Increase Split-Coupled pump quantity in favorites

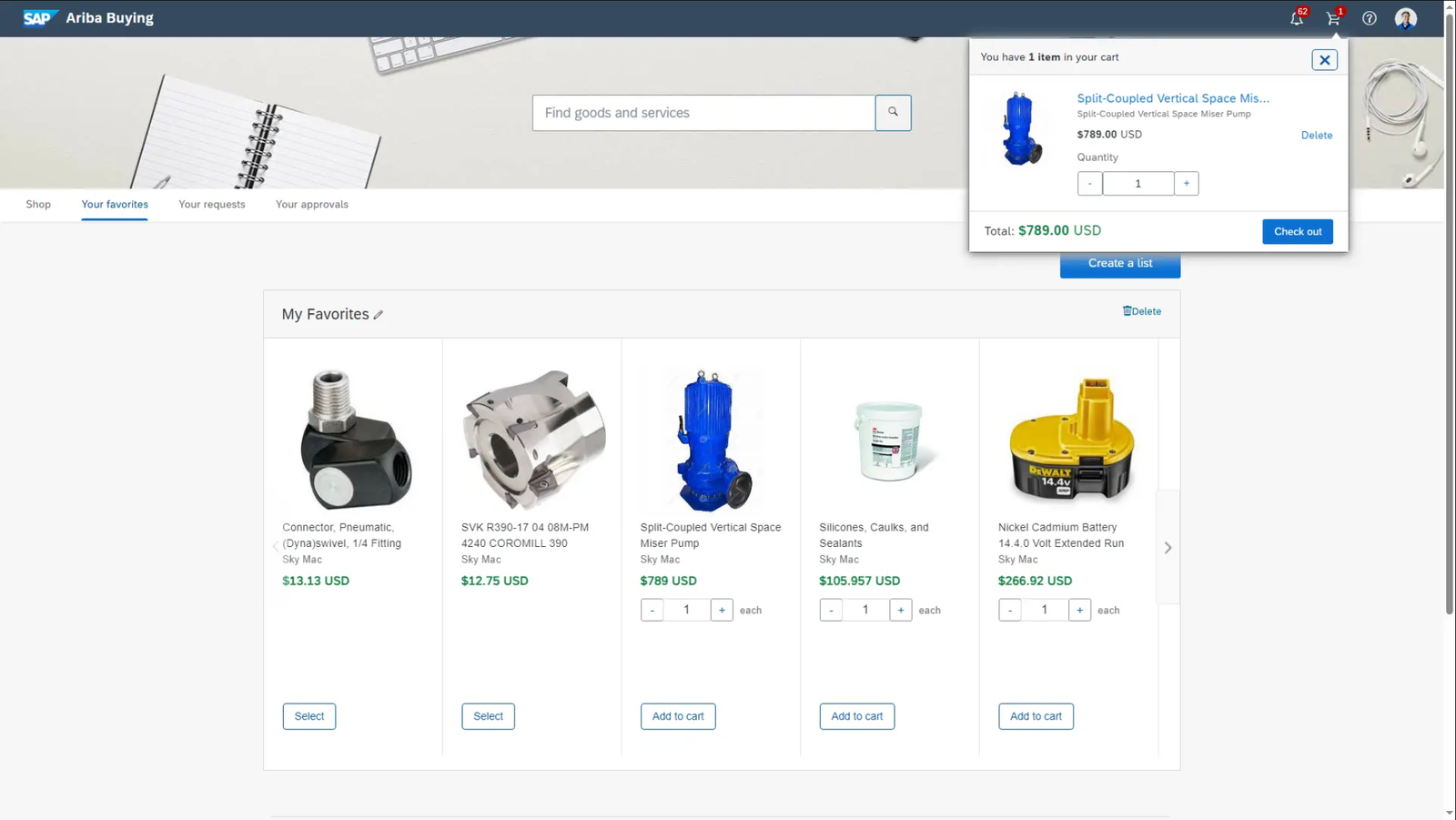pos(722,610)
